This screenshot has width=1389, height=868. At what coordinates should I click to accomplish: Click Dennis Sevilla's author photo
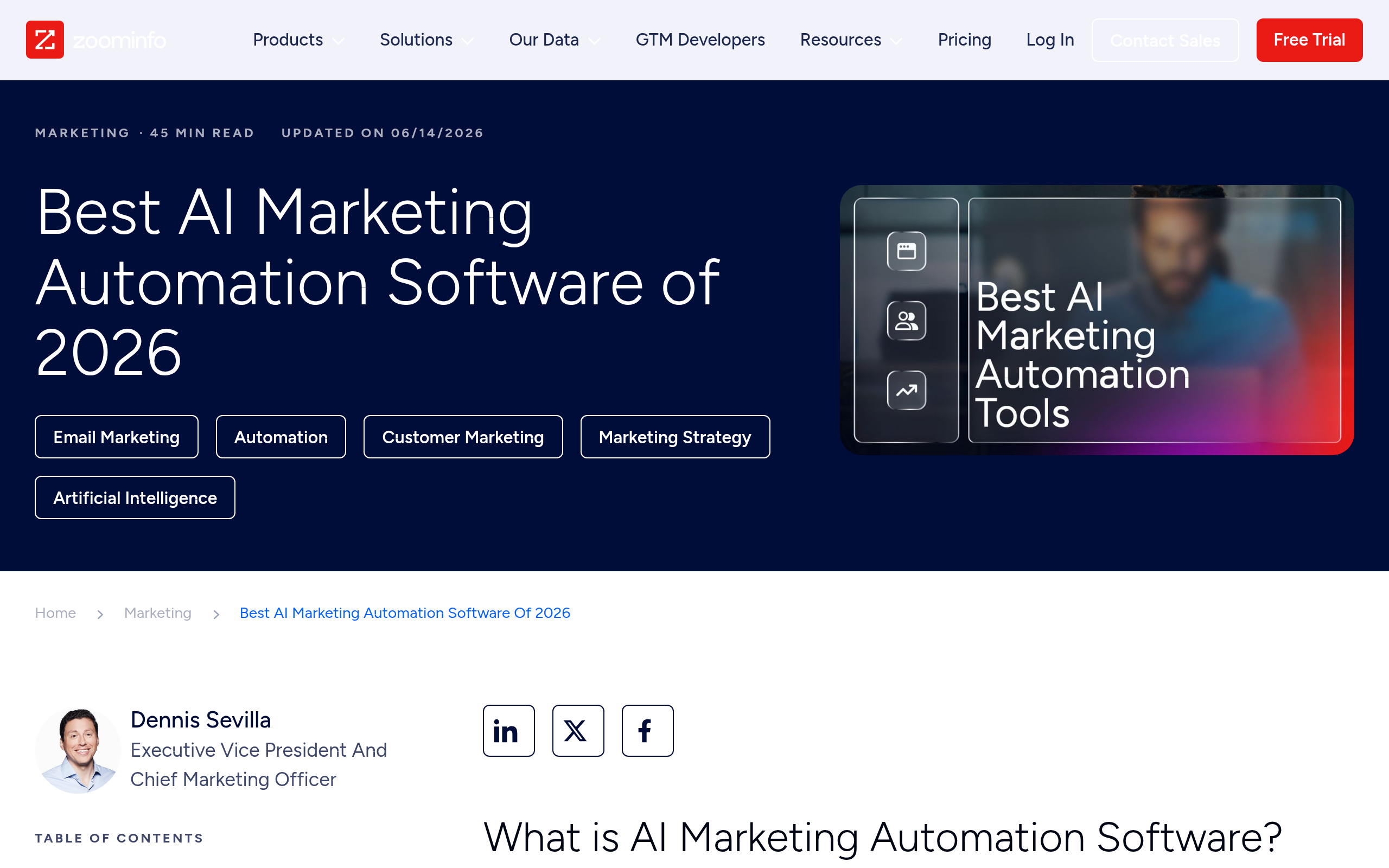78,750
